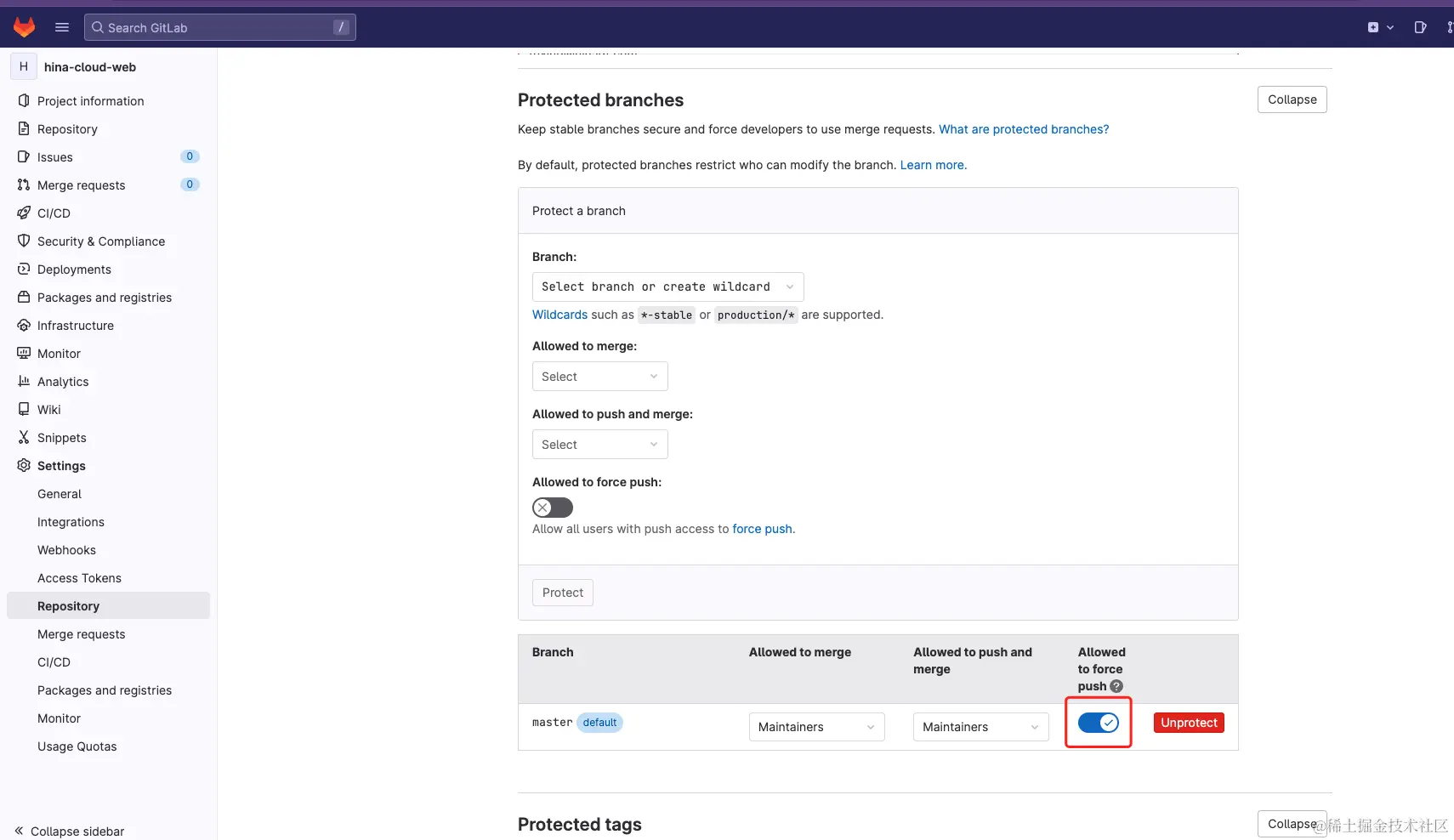Click the Protect button
Viewport: 1454px width, 840px height.
(563, 593)
